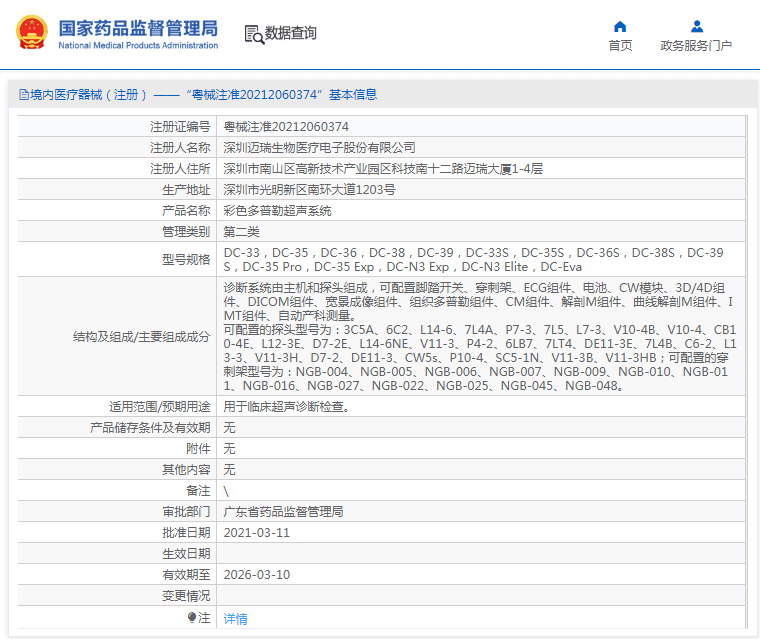Select the DC-33 model list cell
The height and width of the screenshot is (639, 760).
click(x=480, y=259)
